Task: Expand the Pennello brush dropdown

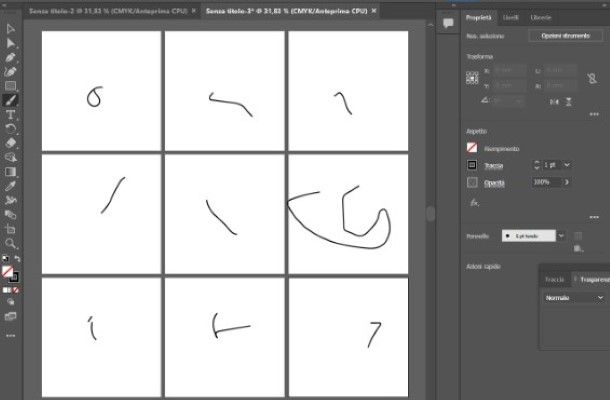Action: pyautogui.click(x=561, y=236)
